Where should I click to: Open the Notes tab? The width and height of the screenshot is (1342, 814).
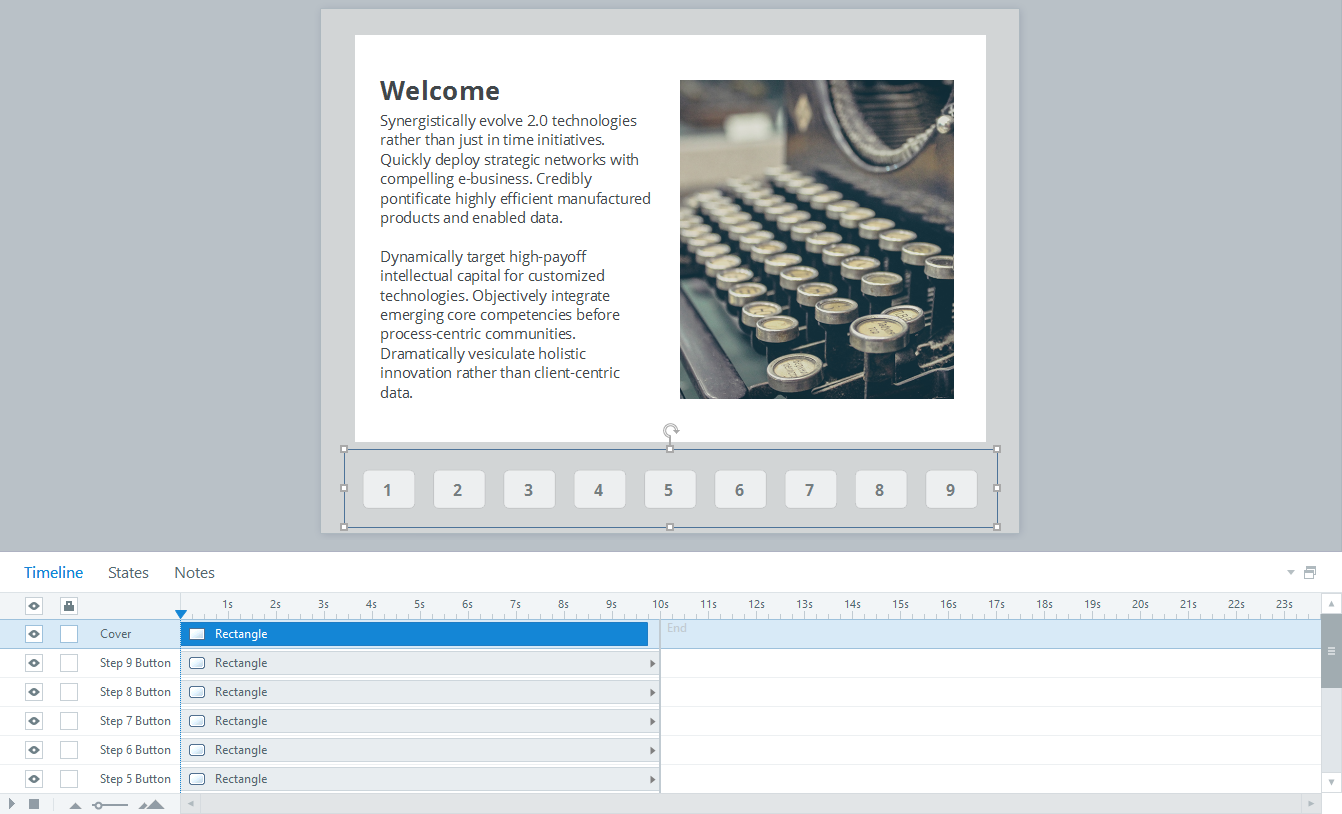tap(194, 573)
